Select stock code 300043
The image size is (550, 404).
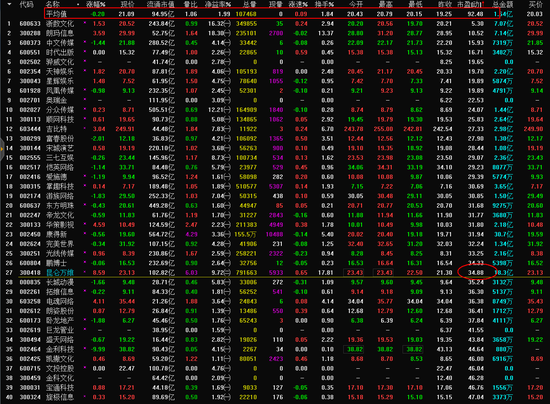coord(30,81)
